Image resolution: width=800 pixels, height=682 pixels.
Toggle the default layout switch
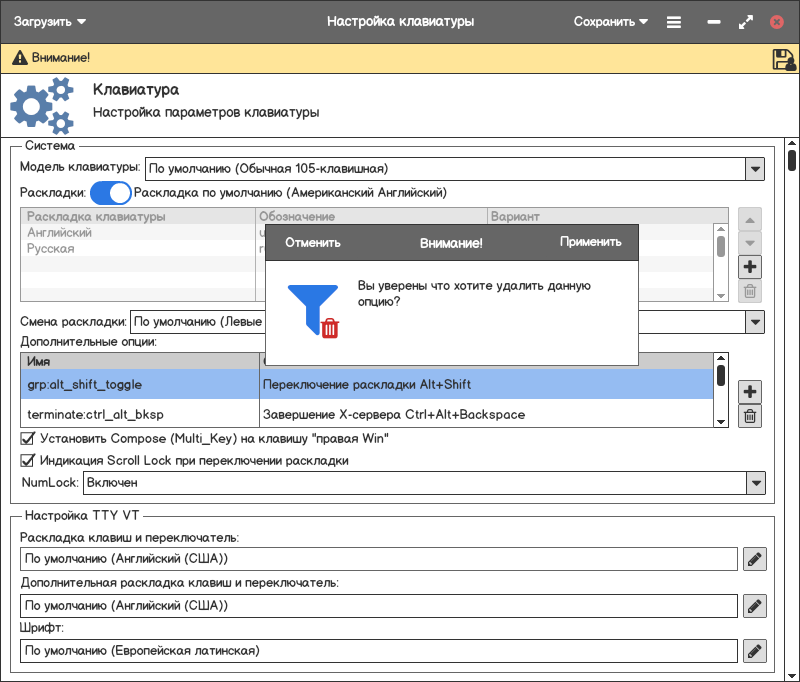point(111,192)
